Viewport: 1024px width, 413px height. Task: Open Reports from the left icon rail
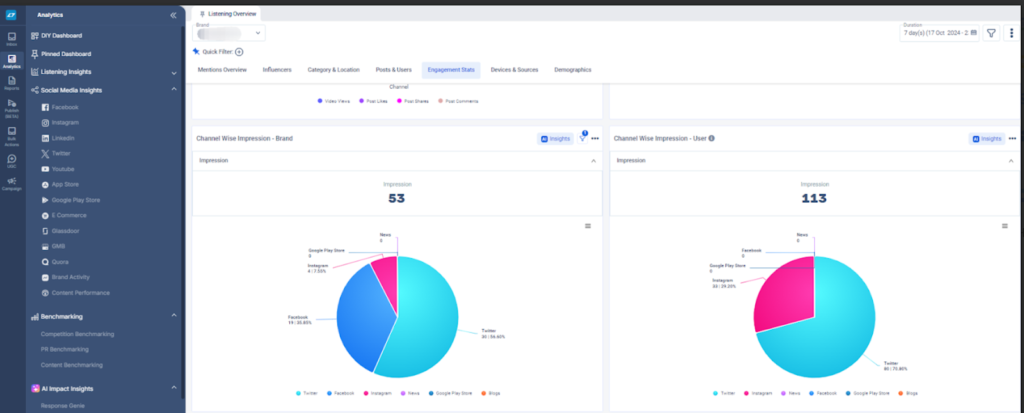(12, 82)
